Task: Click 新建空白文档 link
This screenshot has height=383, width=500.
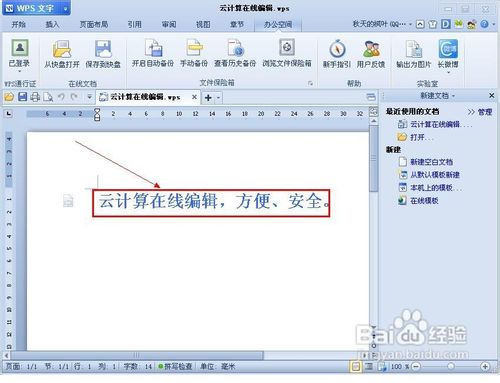Action: 426,162
